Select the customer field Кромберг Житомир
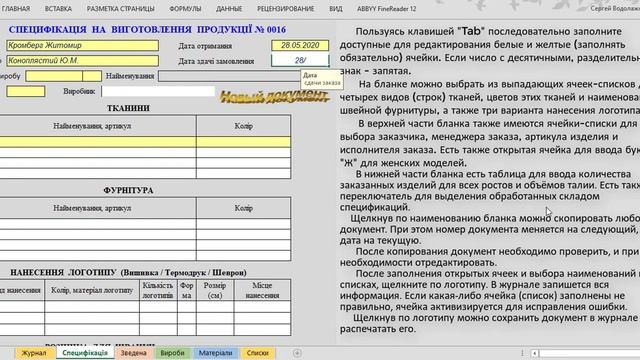 [82, 45]
